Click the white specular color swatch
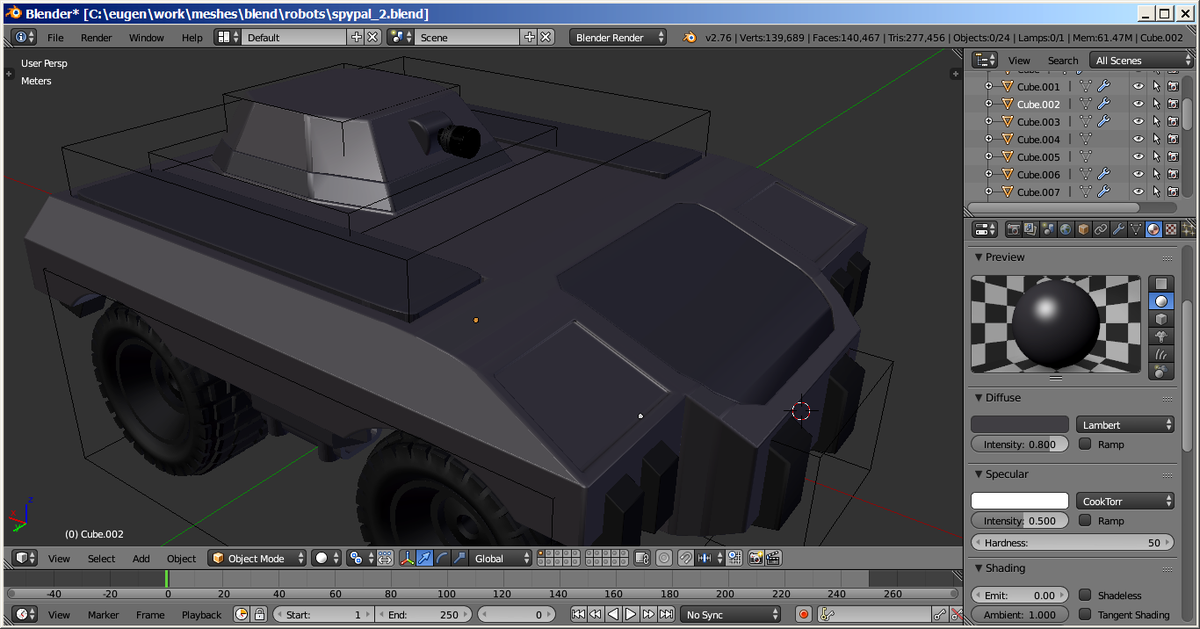Viewport: 1200px width, 629px height. (x=1020, y=501)
